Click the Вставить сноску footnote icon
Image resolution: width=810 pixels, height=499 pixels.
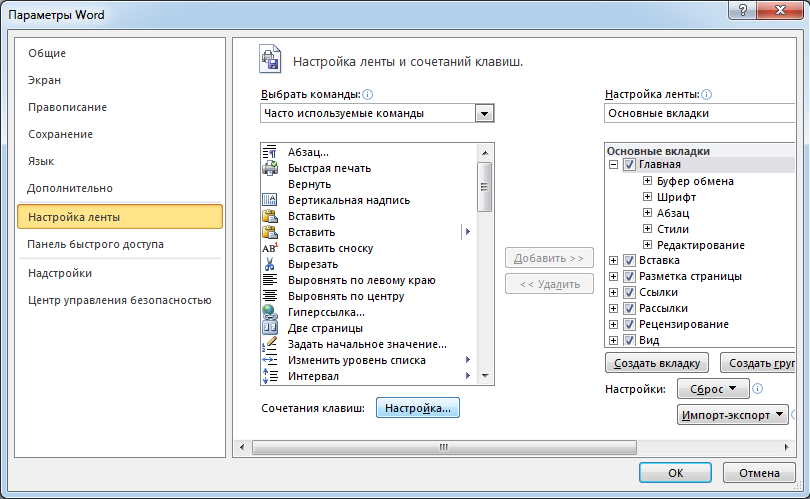[270, 248]
